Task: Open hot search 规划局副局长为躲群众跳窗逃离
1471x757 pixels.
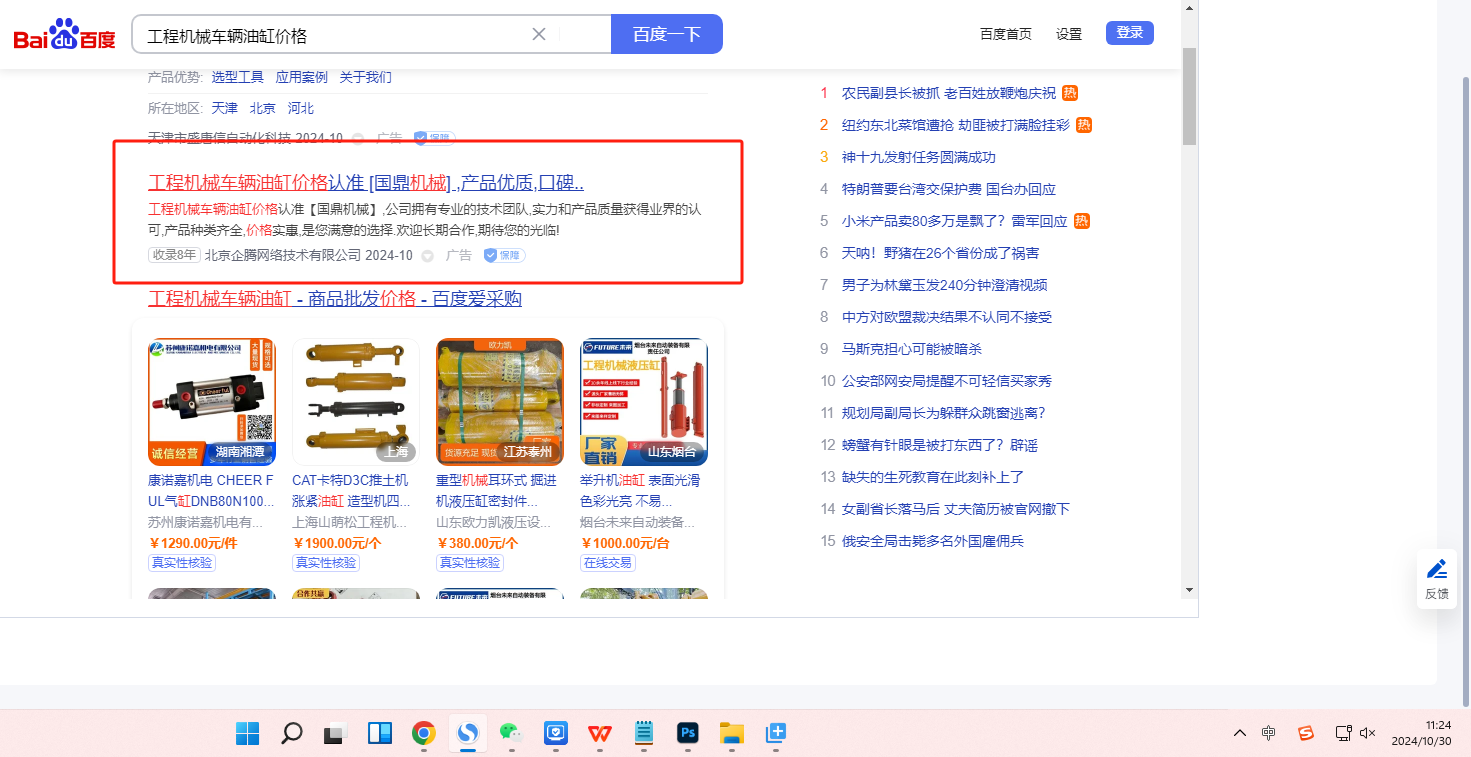Action: coord(943,413)
